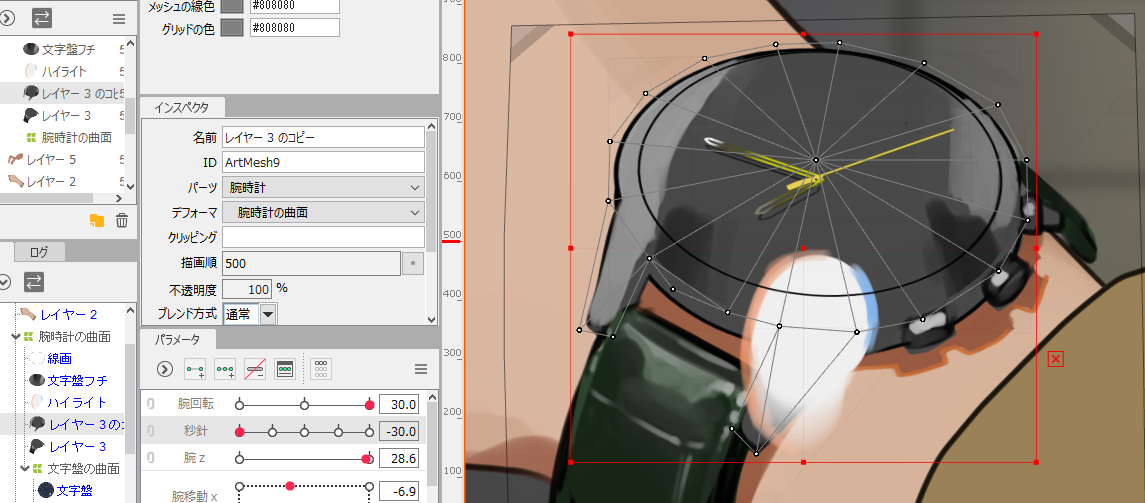
Task: Click the 線画 dashed circle thumbnail in the tree
Action: [x=37, y=358]
